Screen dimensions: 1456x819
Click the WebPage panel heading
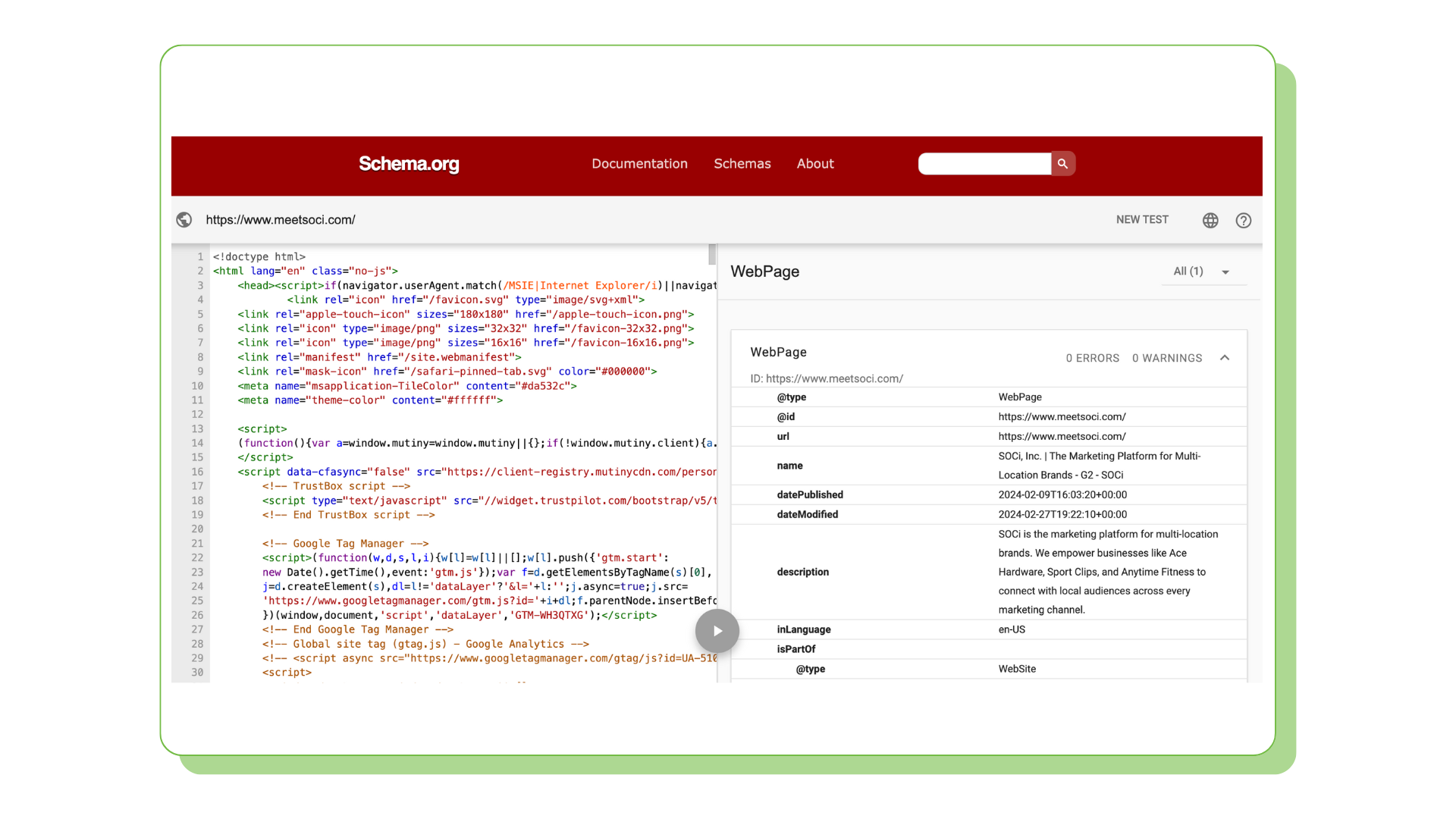[x=764, y=271]
